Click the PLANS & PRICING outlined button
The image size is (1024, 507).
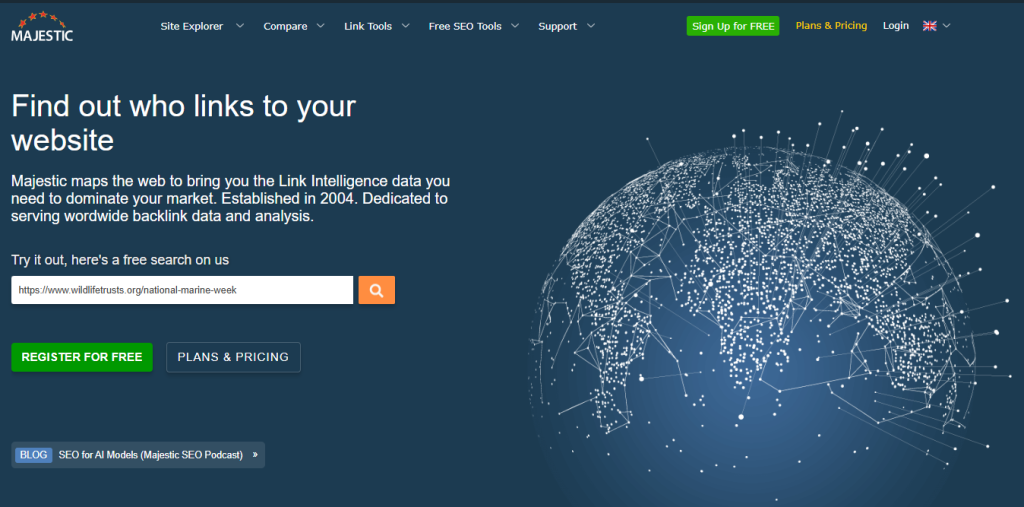click(x=233, y=357)
